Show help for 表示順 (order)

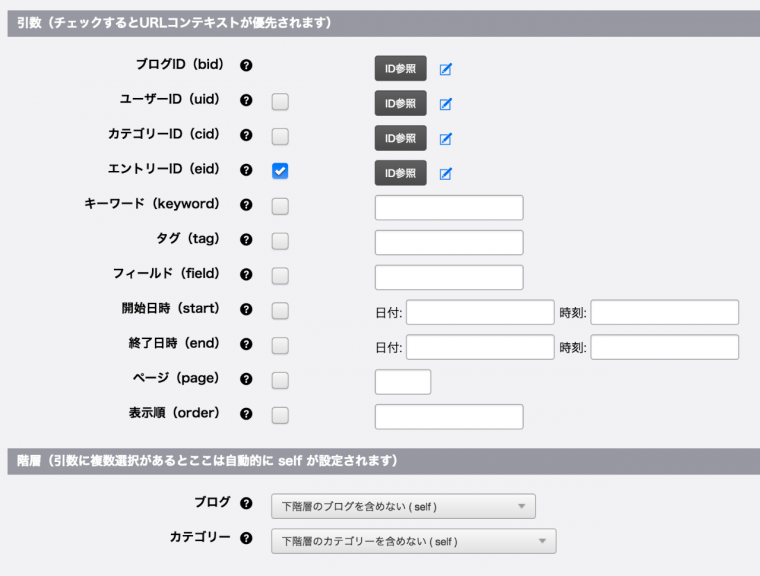pyautogui.click(x=246, y=414)
